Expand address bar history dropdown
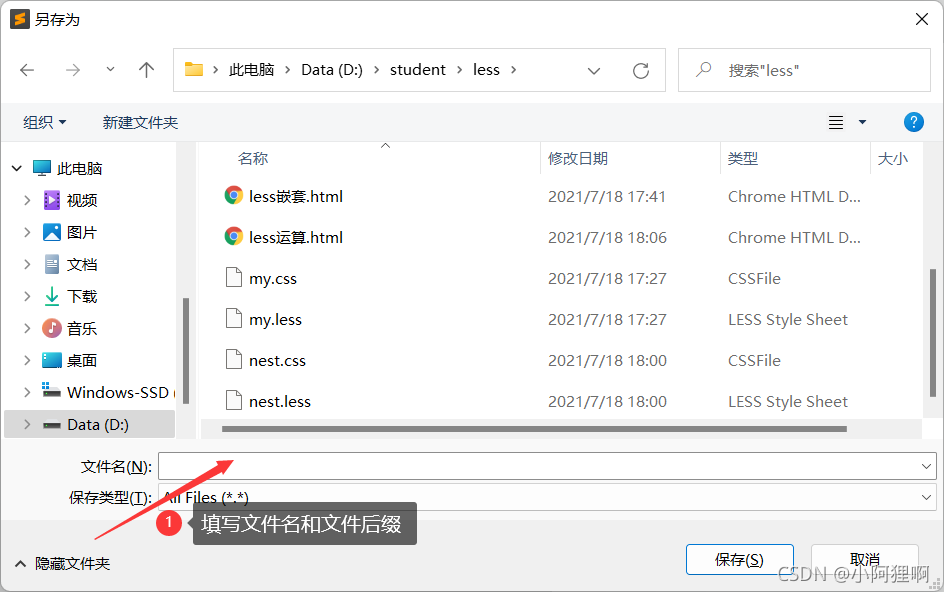 pyautogui.click(x=594, y=70)
